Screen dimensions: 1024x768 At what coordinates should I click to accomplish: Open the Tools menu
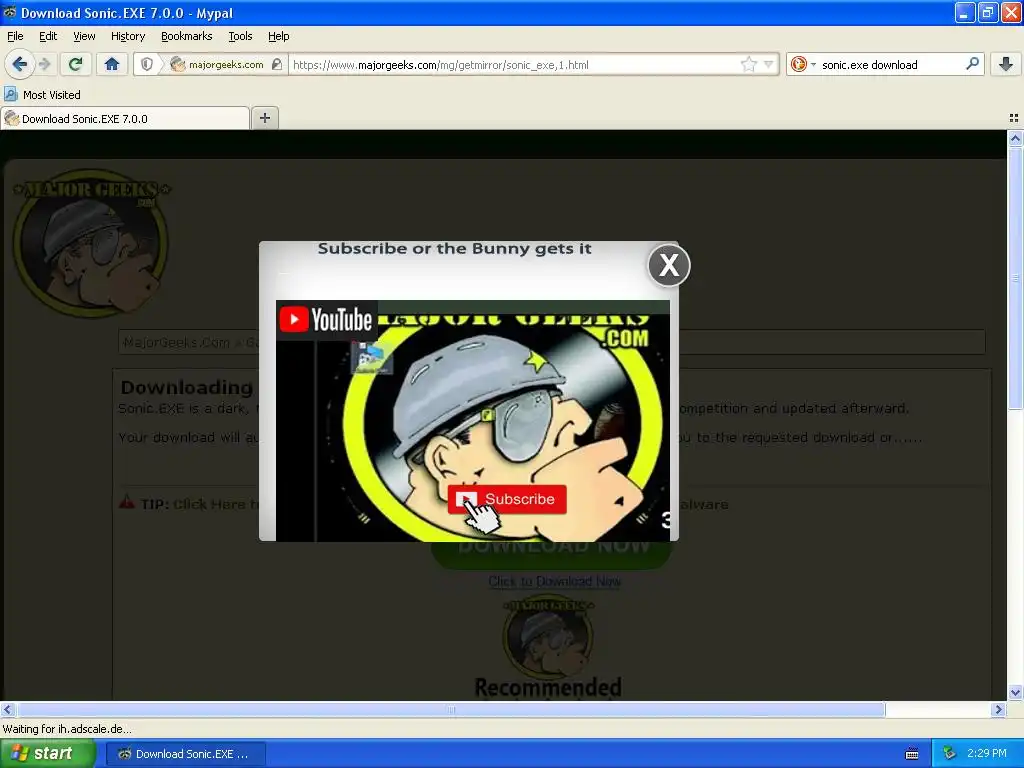click(x=240, y=36)
